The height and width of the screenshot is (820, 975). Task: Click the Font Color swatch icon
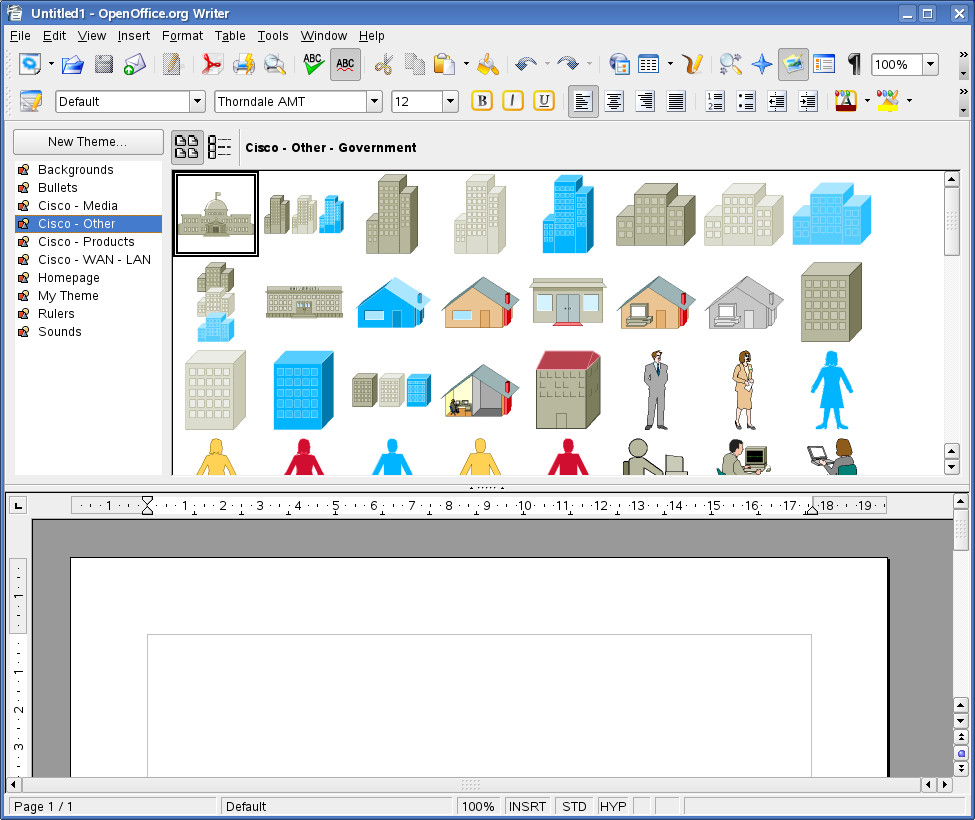[846, 101]
